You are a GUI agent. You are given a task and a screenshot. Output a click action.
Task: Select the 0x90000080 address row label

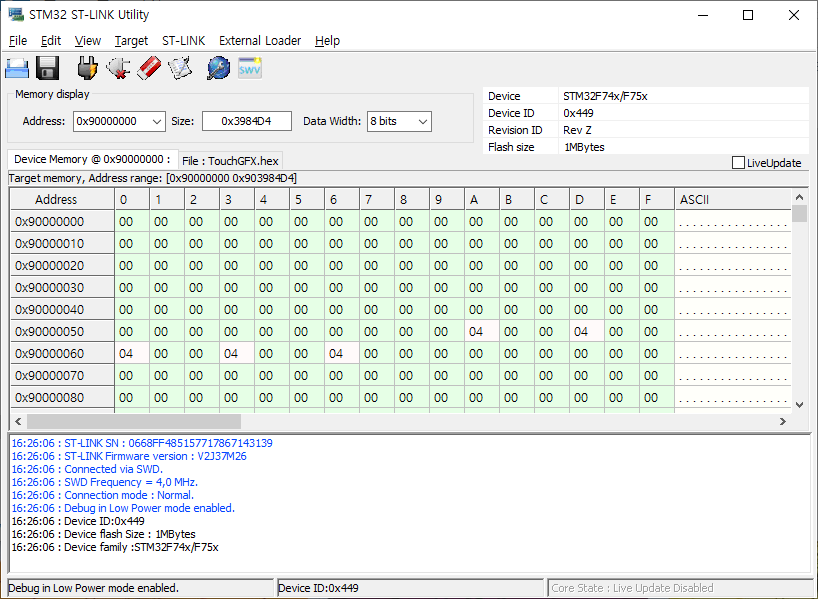63,397
